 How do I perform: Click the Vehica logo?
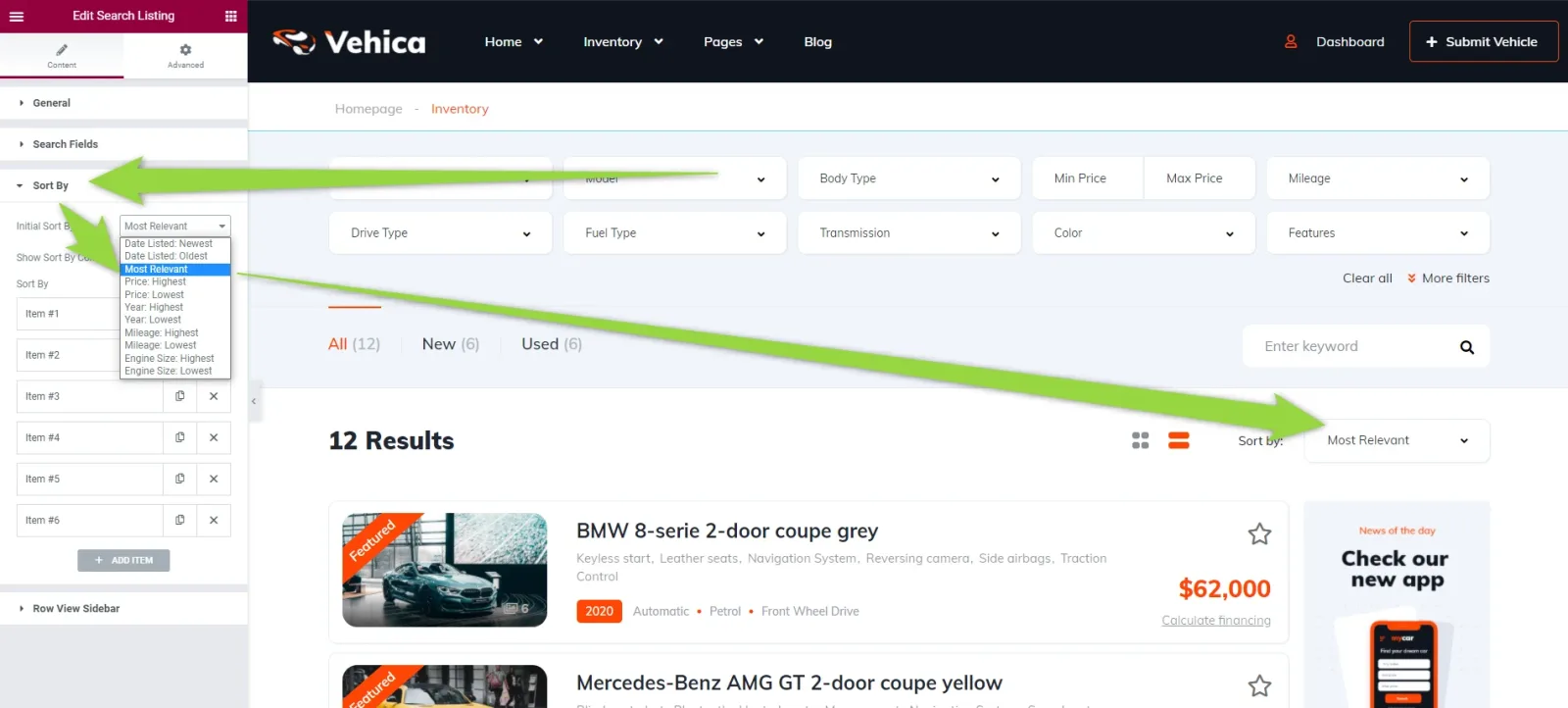click(x=349, y=42)
